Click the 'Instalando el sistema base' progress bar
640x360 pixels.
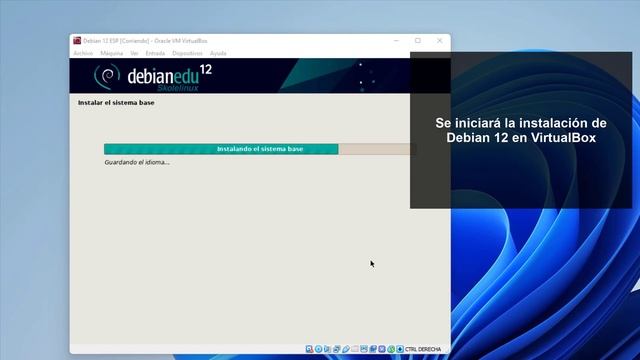pyautogui.click(x=260, y=149)
